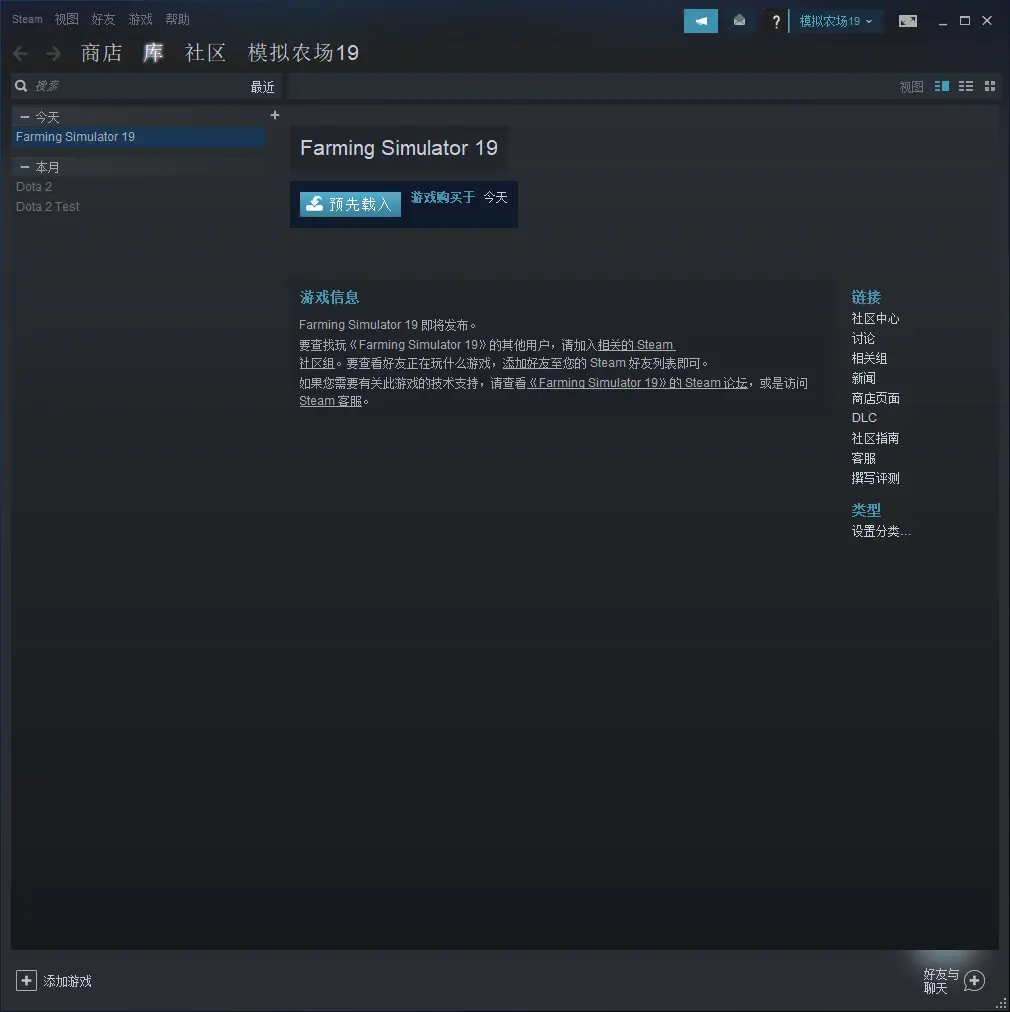Switch to Big Picture mode icon
This screenshot has width=1010, height=1012.
pyautogui.click(x=907, y=21)
